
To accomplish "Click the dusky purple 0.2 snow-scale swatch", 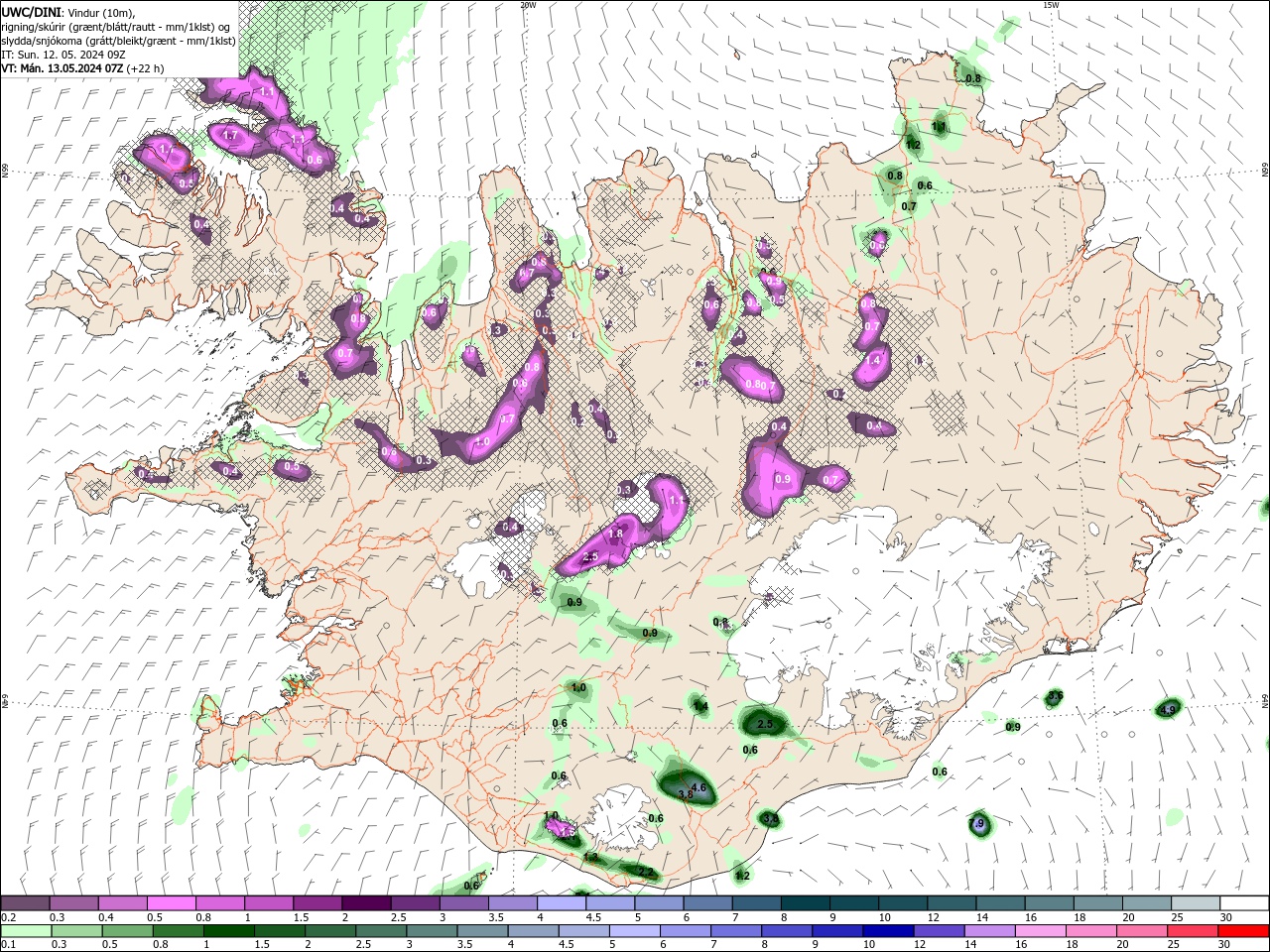I will [25, 903].
